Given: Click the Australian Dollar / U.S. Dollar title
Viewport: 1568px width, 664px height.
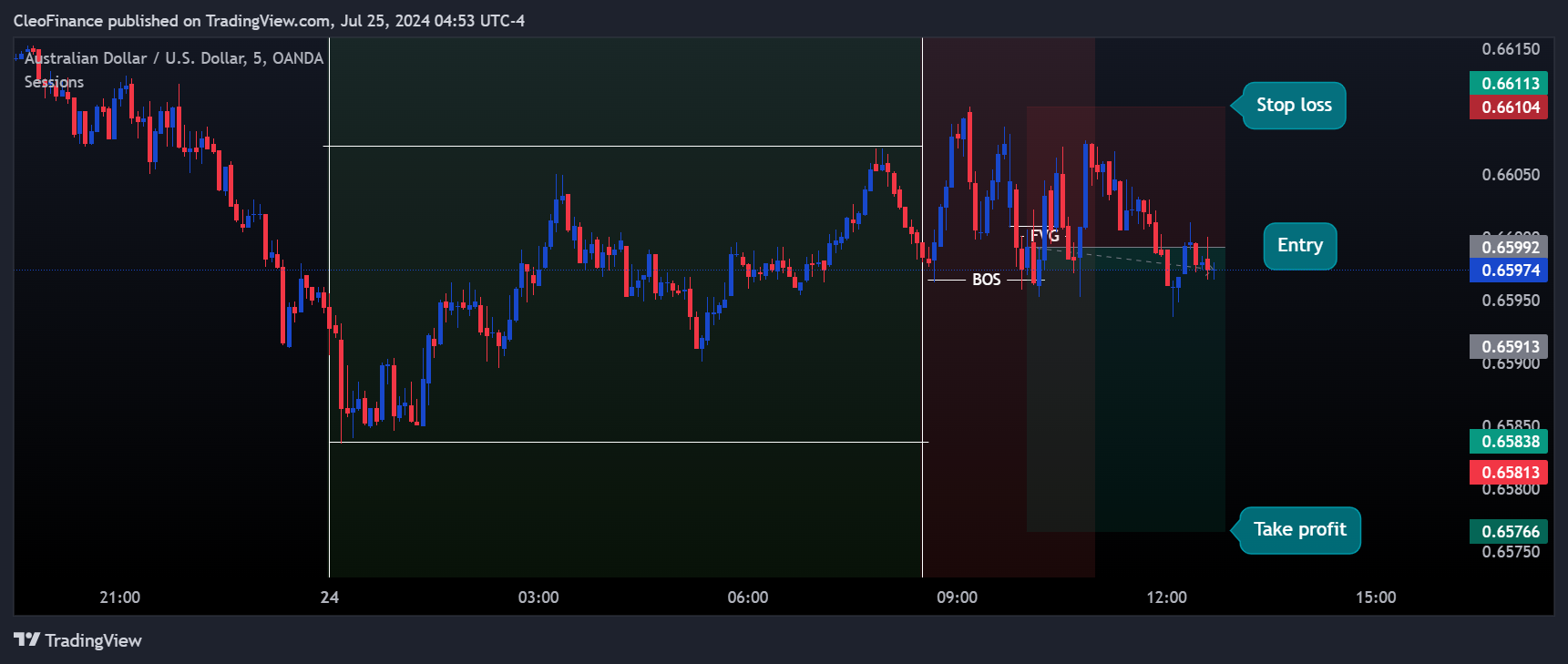Looking at the screenshot, I should (x=174, y=58).
